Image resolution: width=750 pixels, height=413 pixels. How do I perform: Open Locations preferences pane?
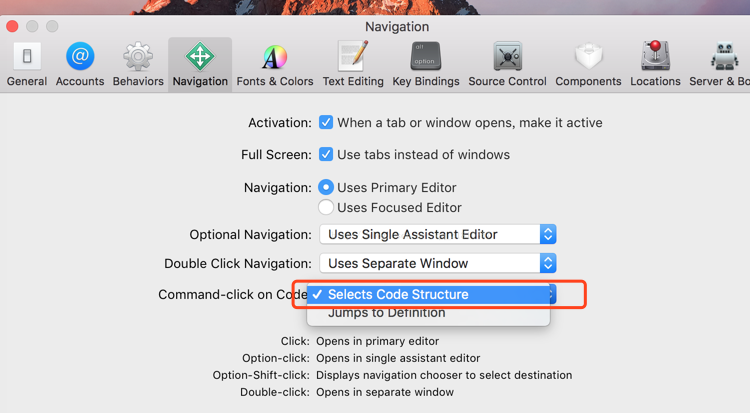[656, 64]
